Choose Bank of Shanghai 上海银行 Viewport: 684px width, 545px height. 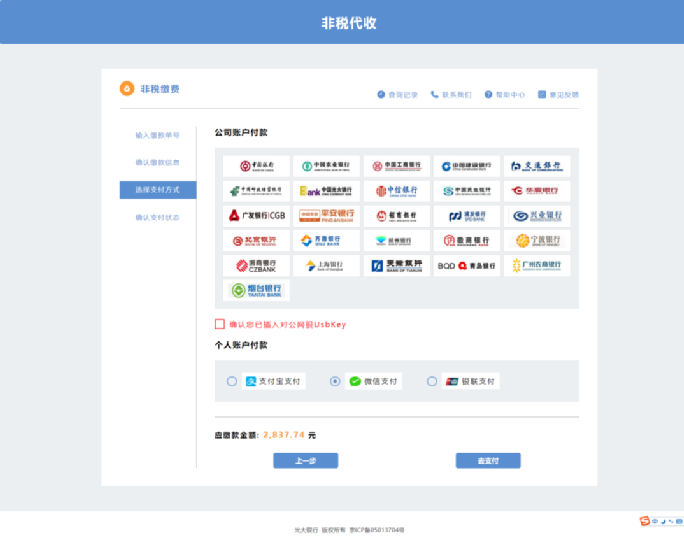pyautogui.click(x=326, y=265)
